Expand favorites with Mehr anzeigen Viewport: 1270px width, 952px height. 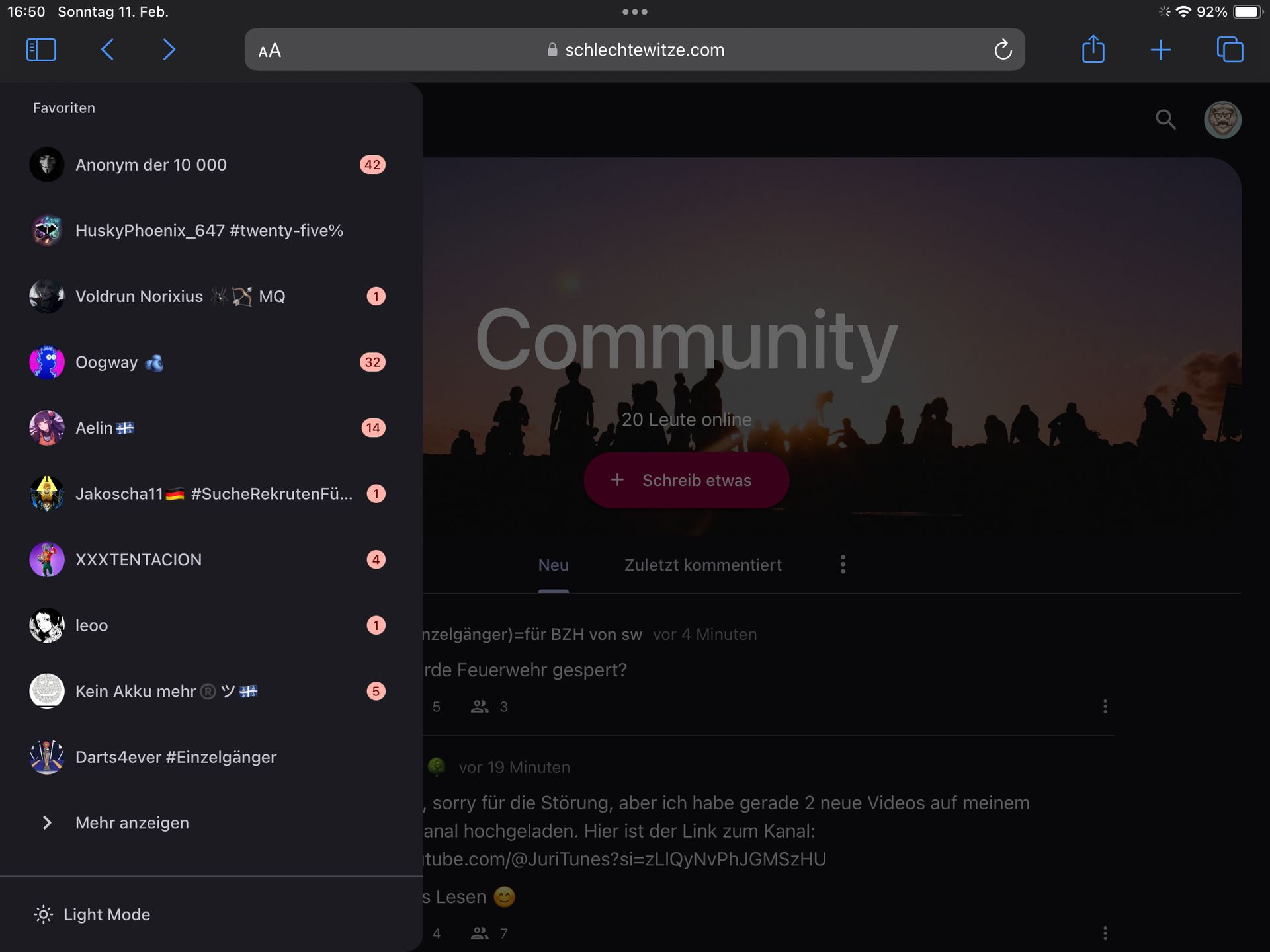pyautogui.click(x=132, y=823)
